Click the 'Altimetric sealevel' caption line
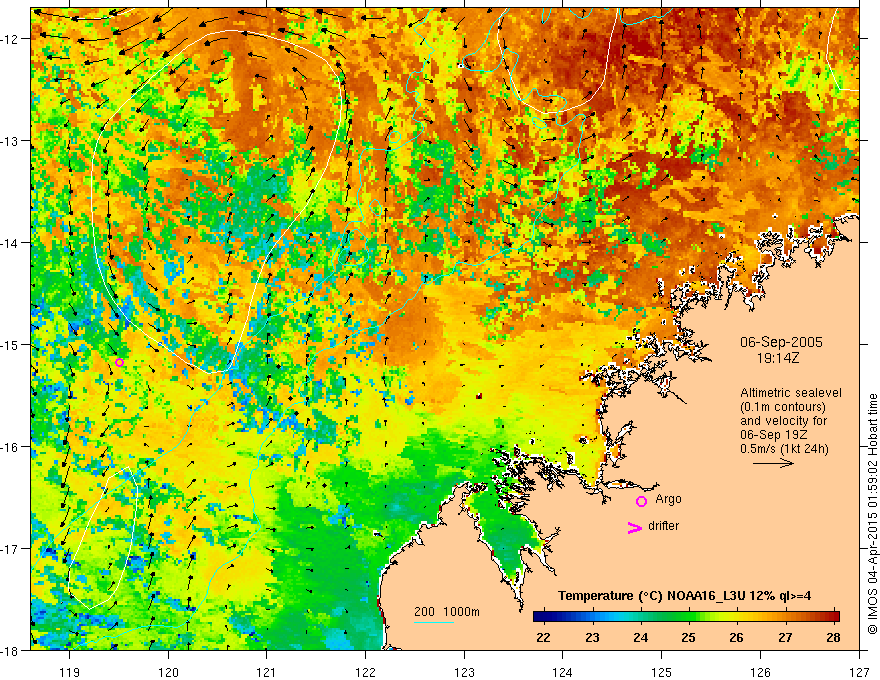The image size is (880, 680). click(x=791, y=393)
